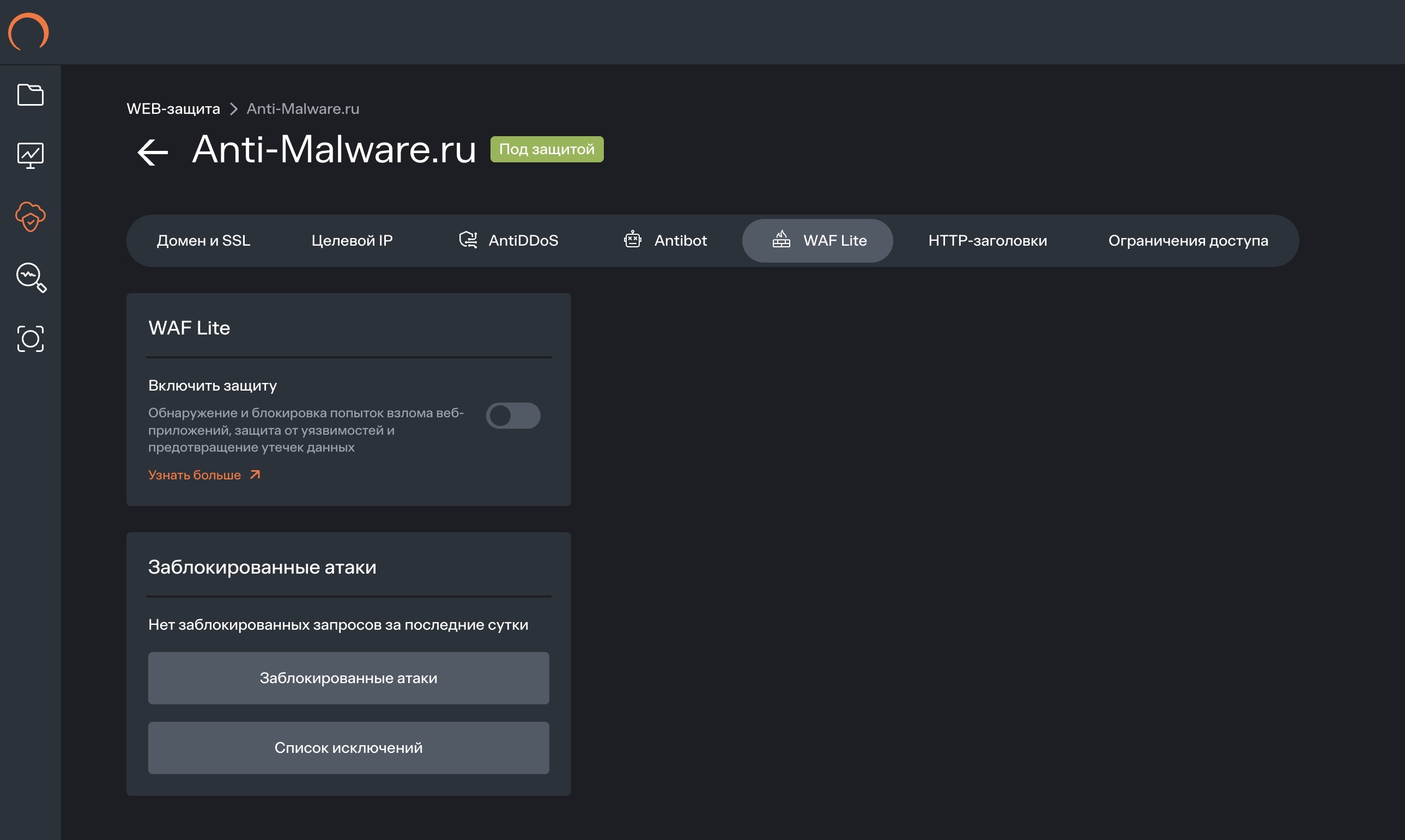Open the Ограничения доступа tab

pyautogui.click(x=1188, y=241)
